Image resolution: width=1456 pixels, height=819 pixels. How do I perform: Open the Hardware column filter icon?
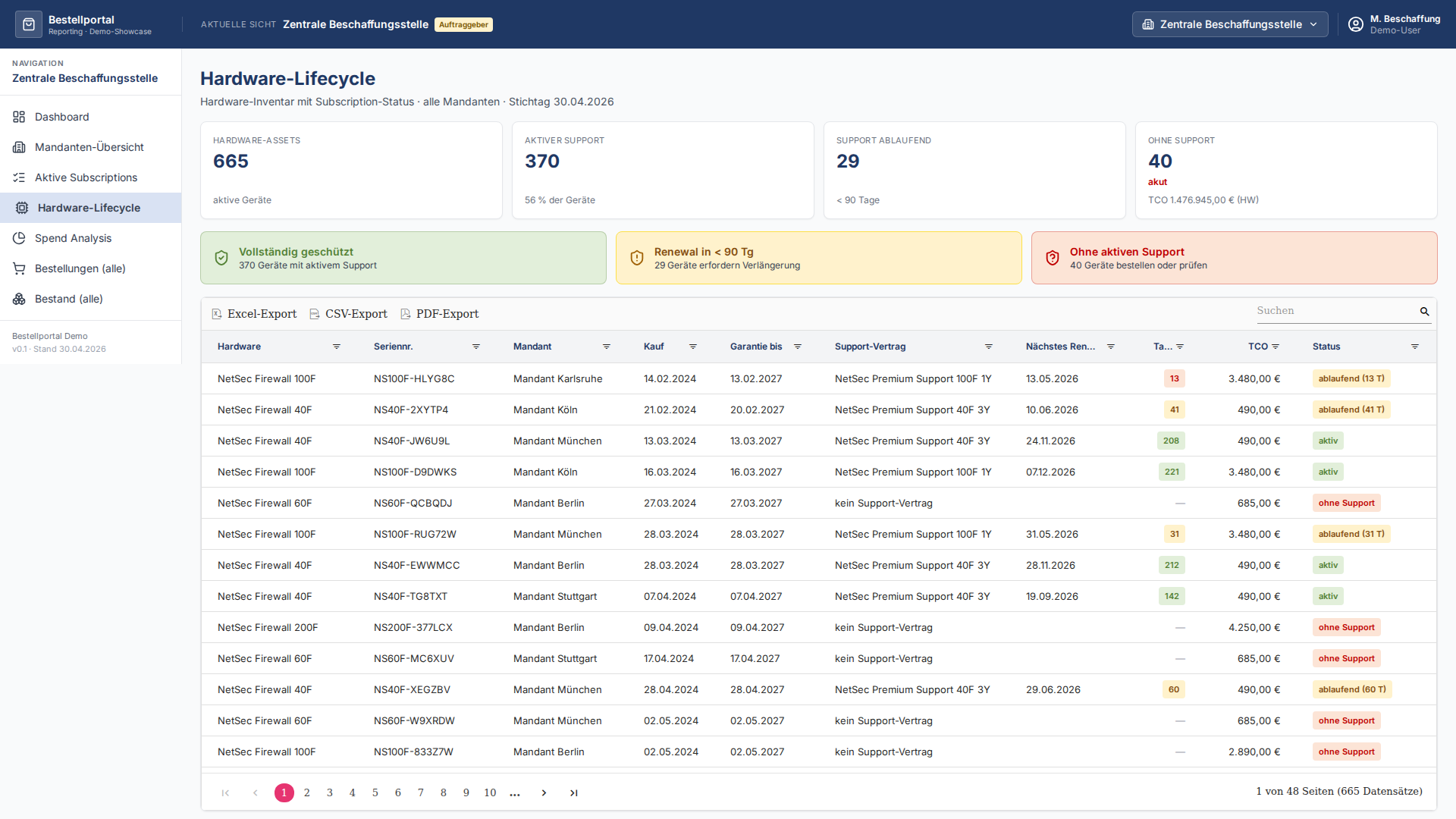pyautogui.click(x=337, y=347)
